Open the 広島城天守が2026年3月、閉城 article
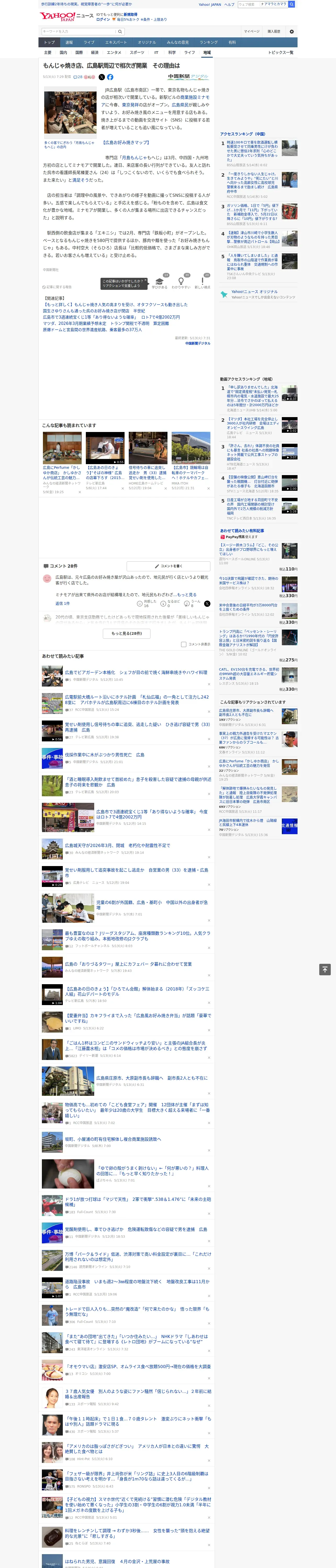This screenshot has height=1568, width=336. (x=118, y=845)
